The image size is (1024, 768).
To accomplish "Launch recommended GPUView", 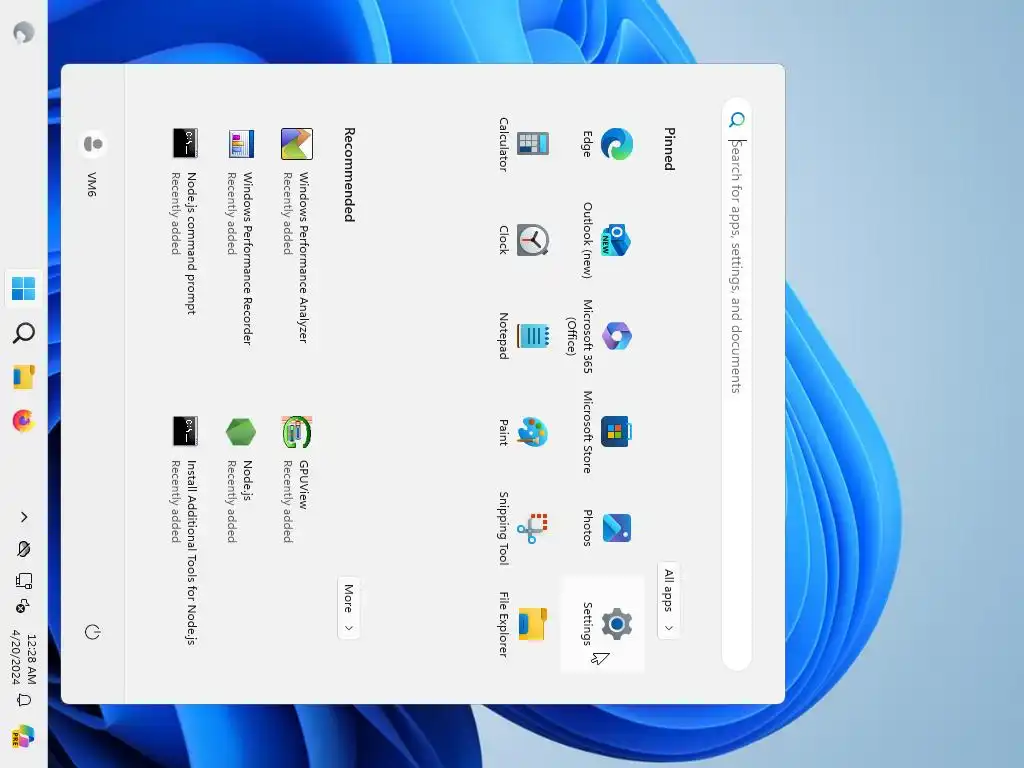I will (x=296, y=478).
